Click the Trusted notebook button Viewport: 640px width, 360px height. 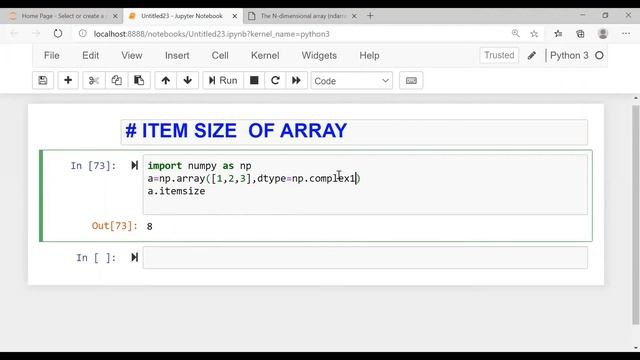point(499,55)
